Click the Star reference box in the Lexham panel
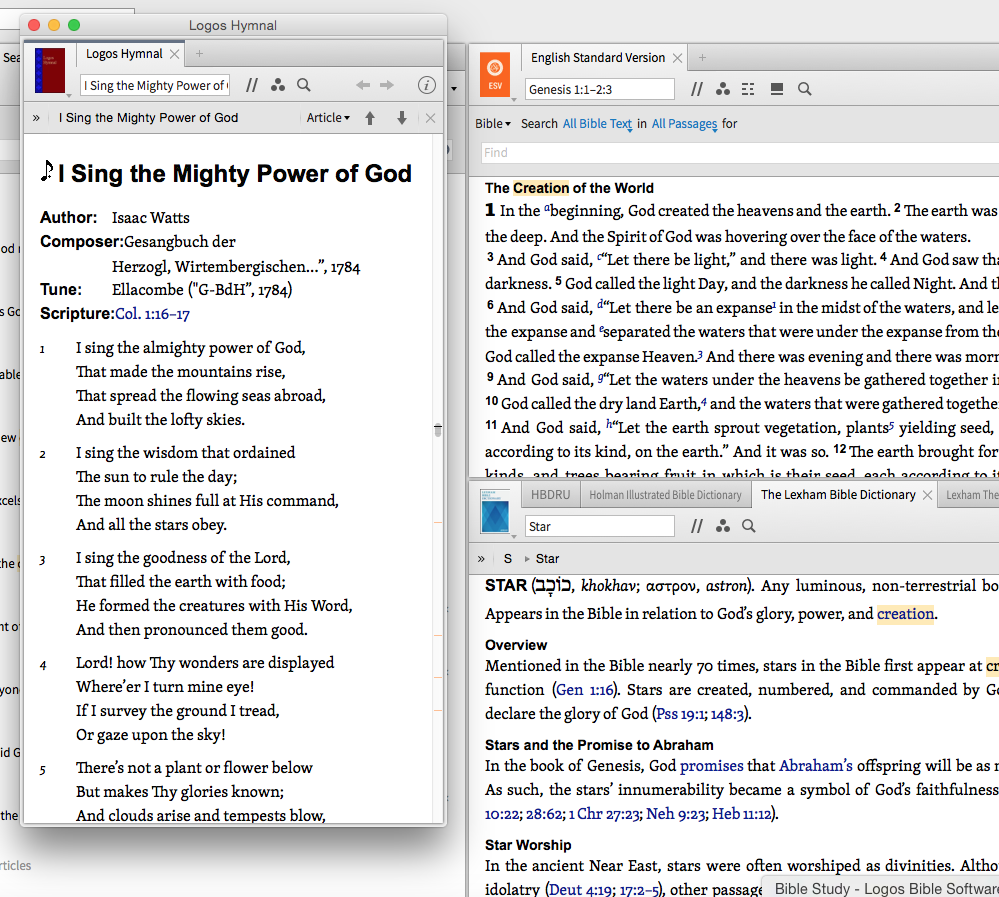Viewport: 999px width, 897px height. coord(600,526)
